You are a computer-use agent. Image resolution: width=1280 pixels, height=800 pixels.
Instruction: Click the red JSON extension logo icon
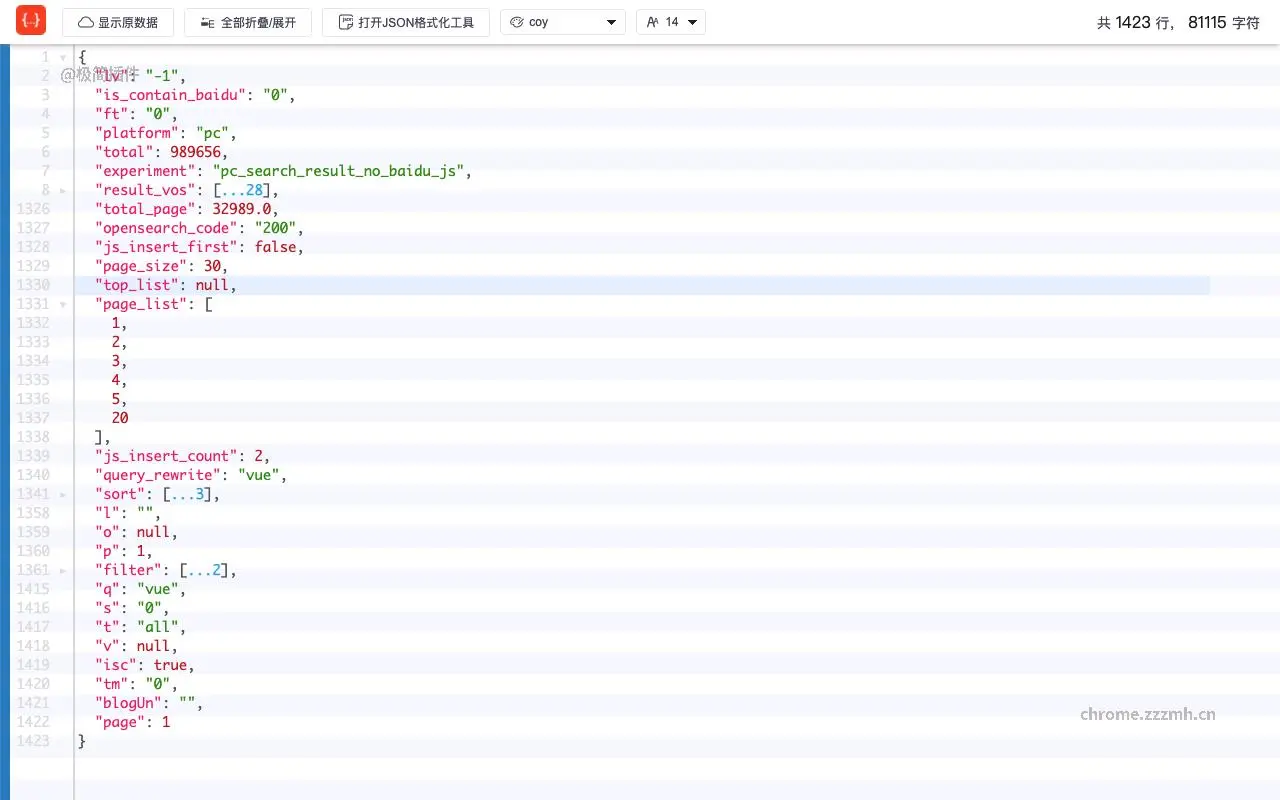coord(31,21)
